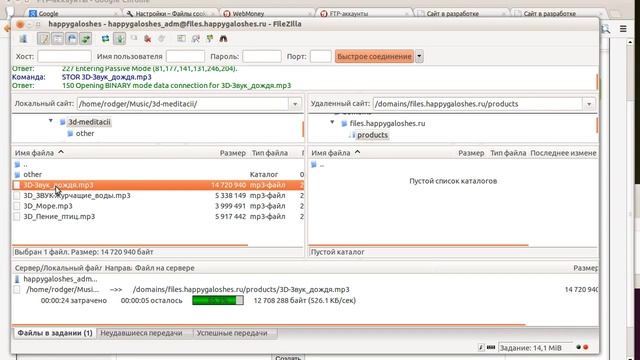Click the green upload progress bar
Viewport: 640px width, 360px height.
[218, 300]
